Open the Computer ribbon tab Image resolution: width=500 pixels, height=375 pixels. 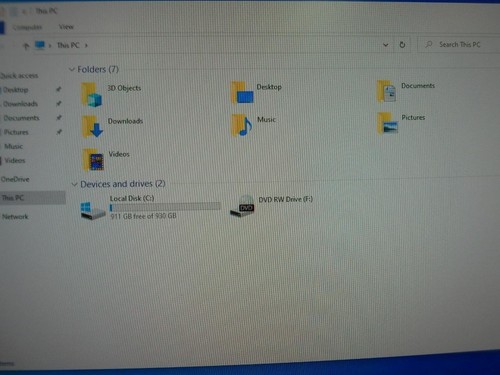point(27,27)
